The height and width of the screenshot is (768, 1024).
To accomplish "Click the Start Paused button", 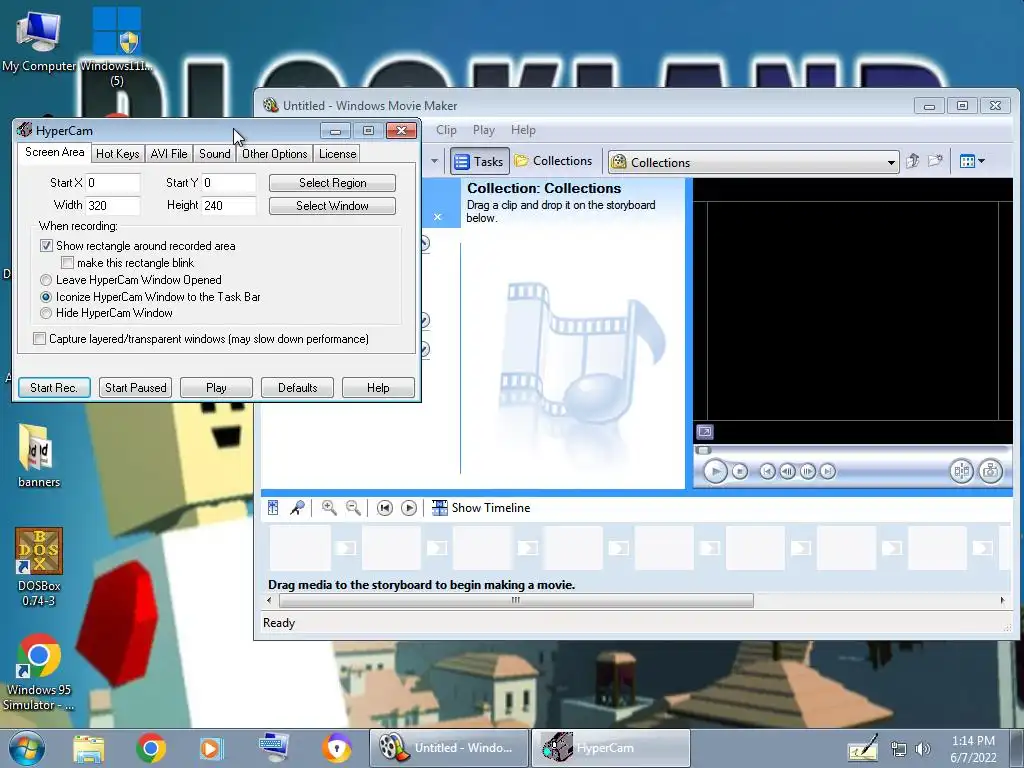I will [x=136, y=387].
